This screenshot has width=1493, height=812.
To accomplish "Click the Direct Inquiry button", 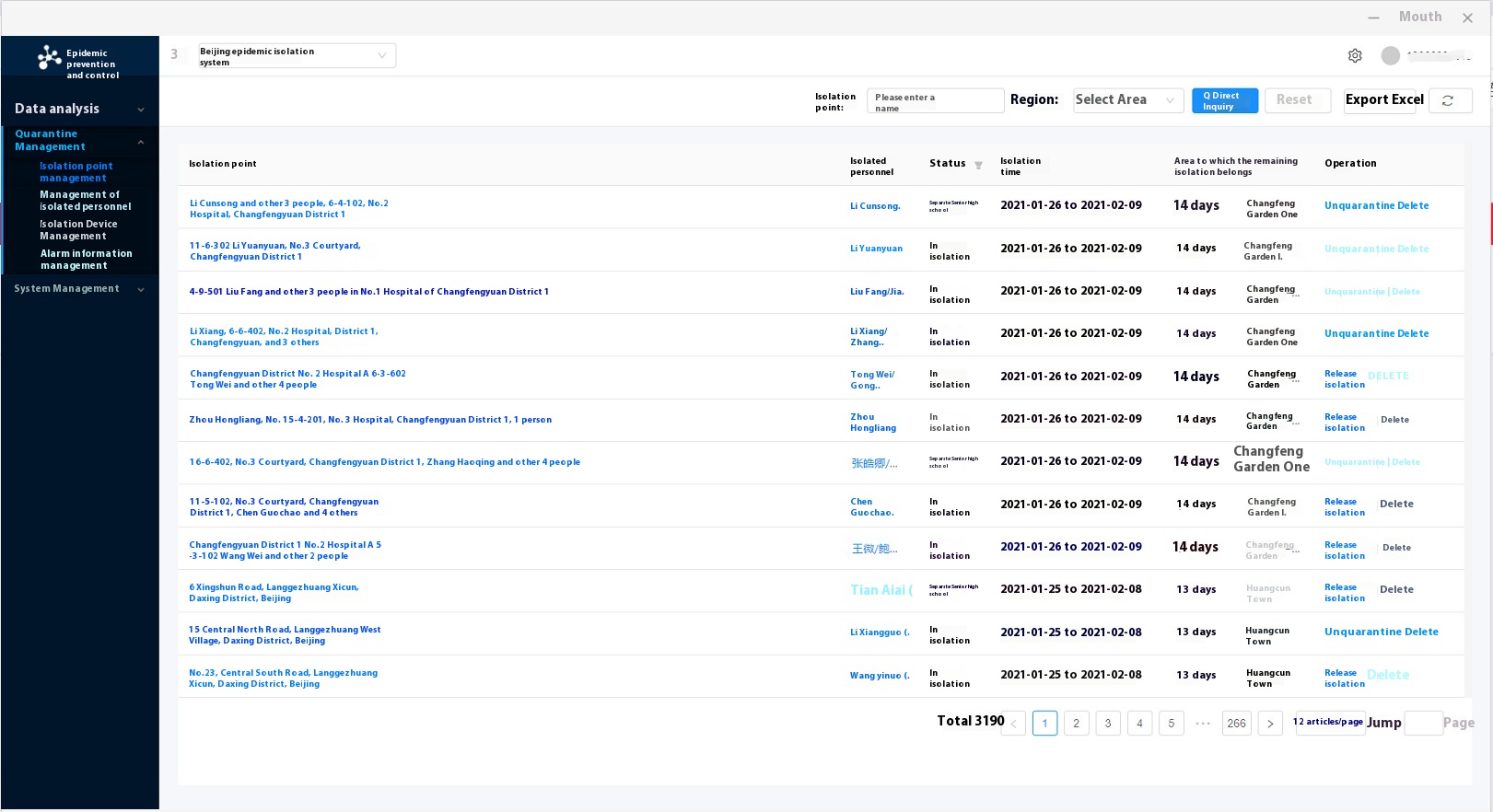I will [x=1224, y=100].
